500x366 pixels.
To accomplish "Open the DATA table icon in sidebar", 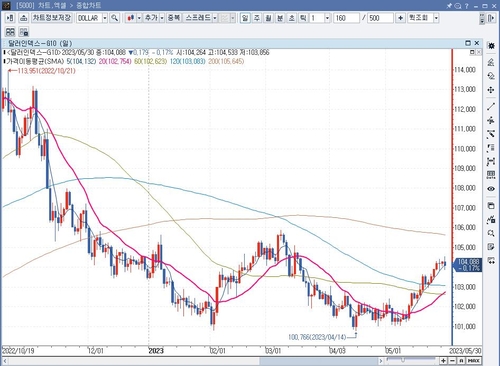I will pos(491,175).
